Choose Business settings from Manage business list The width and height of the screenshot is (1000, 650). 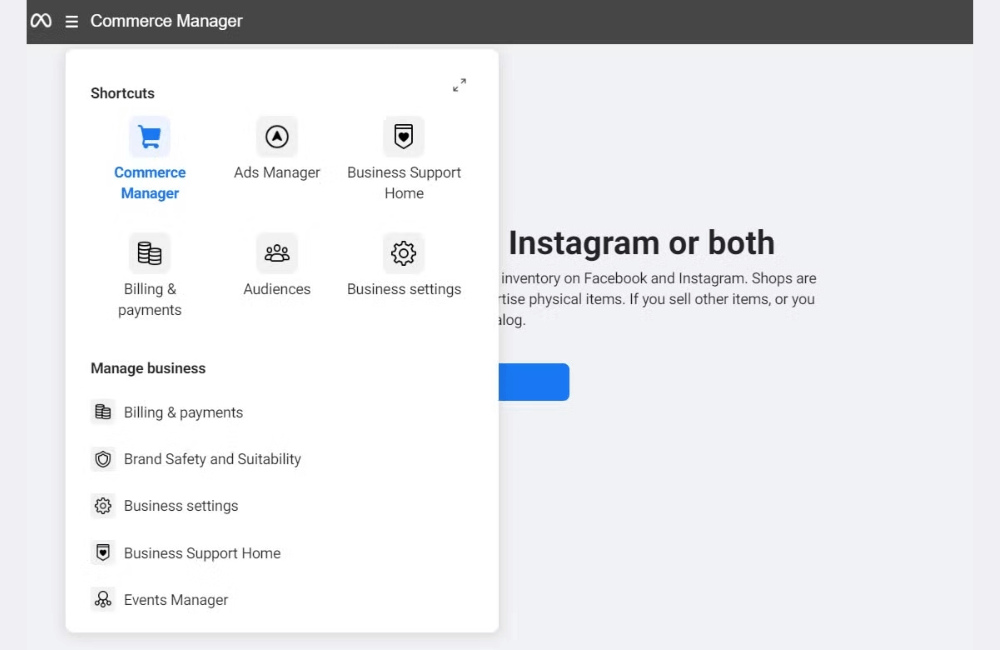[x=181, y=506]
